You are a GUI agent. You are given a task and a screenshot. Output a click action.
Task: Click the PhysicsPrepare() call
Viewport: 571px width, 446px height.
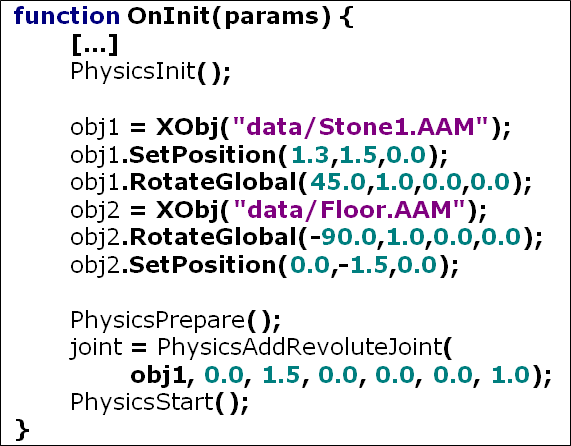coord(176,320)
